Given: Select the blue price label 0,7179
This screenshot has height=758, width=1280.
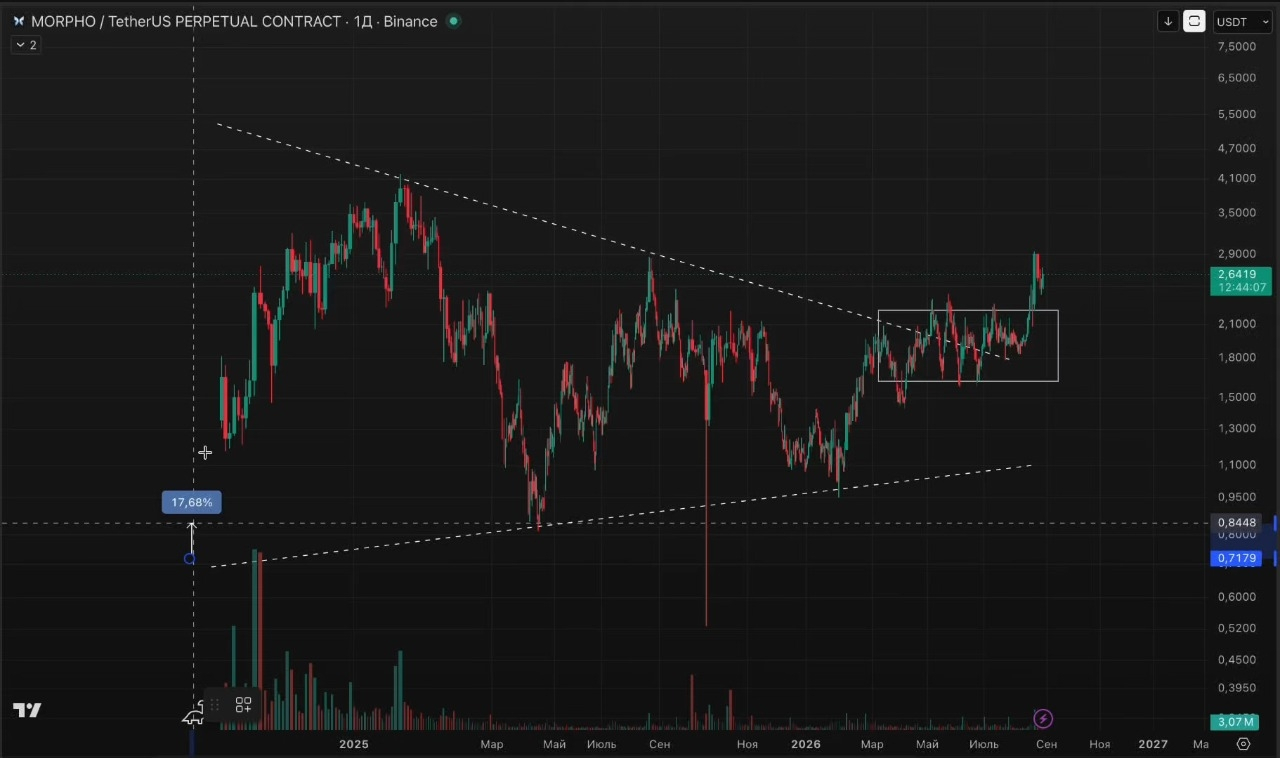Looking at the screenshot, I should pos(1237,558).
